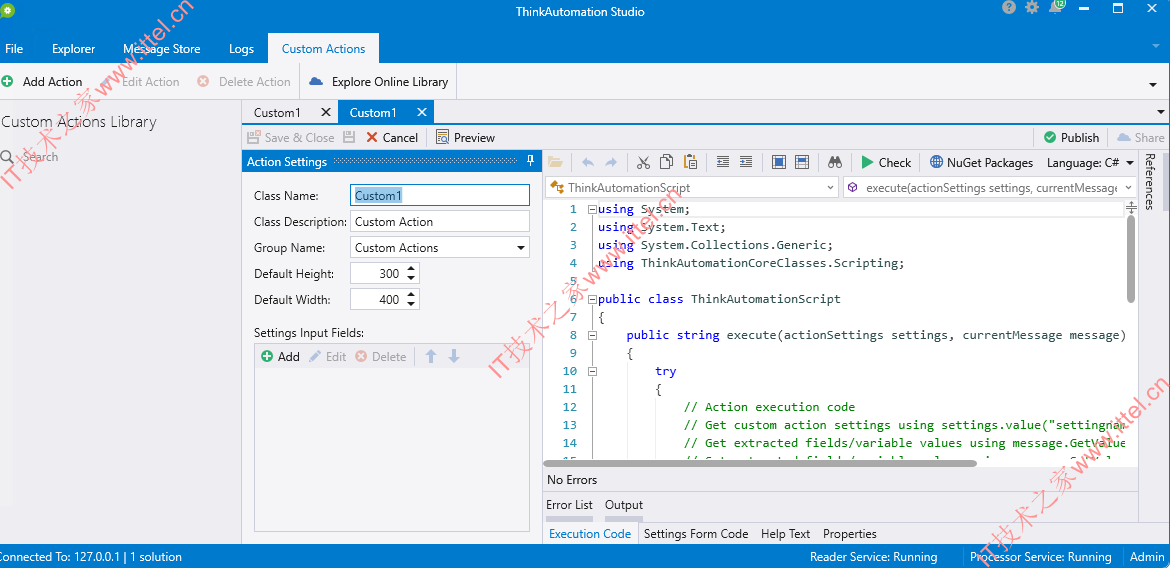Image resolution: width=1170 pixels, height=568 pixels.
Task: Decrease Default Width stepper
Action: coord(410,305)
